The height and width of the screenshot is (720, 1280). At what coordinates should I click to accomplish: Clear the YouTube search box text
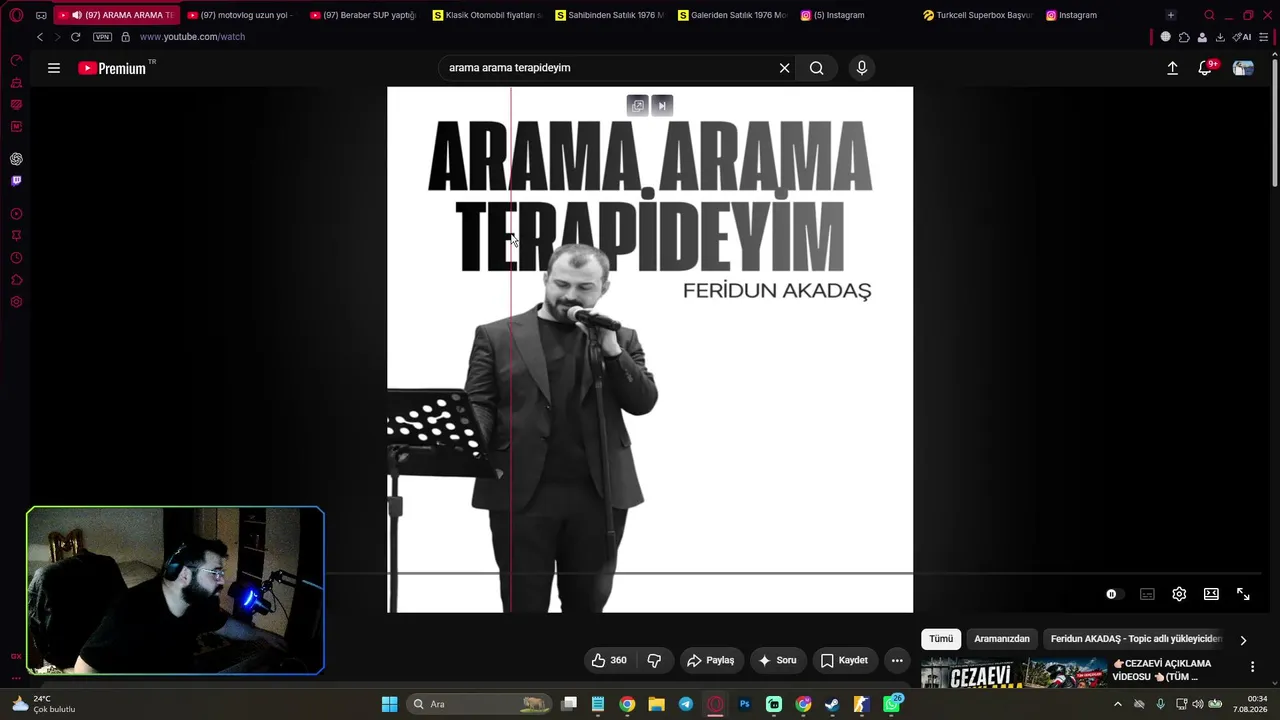pyautogui.click(x=785, y=68)
